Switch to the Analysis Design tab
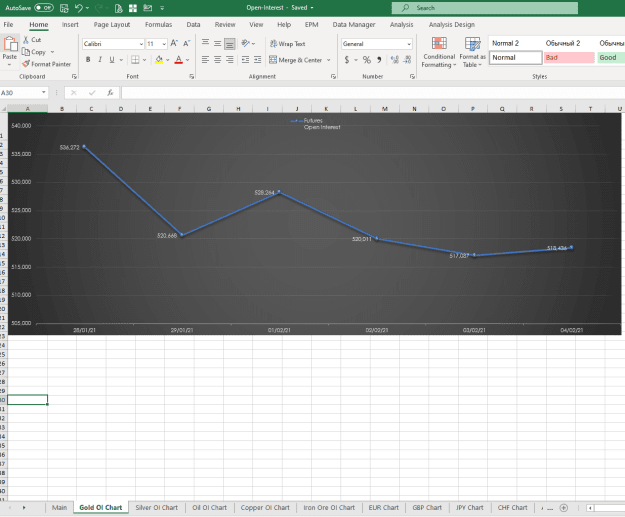 click(452, 25)
